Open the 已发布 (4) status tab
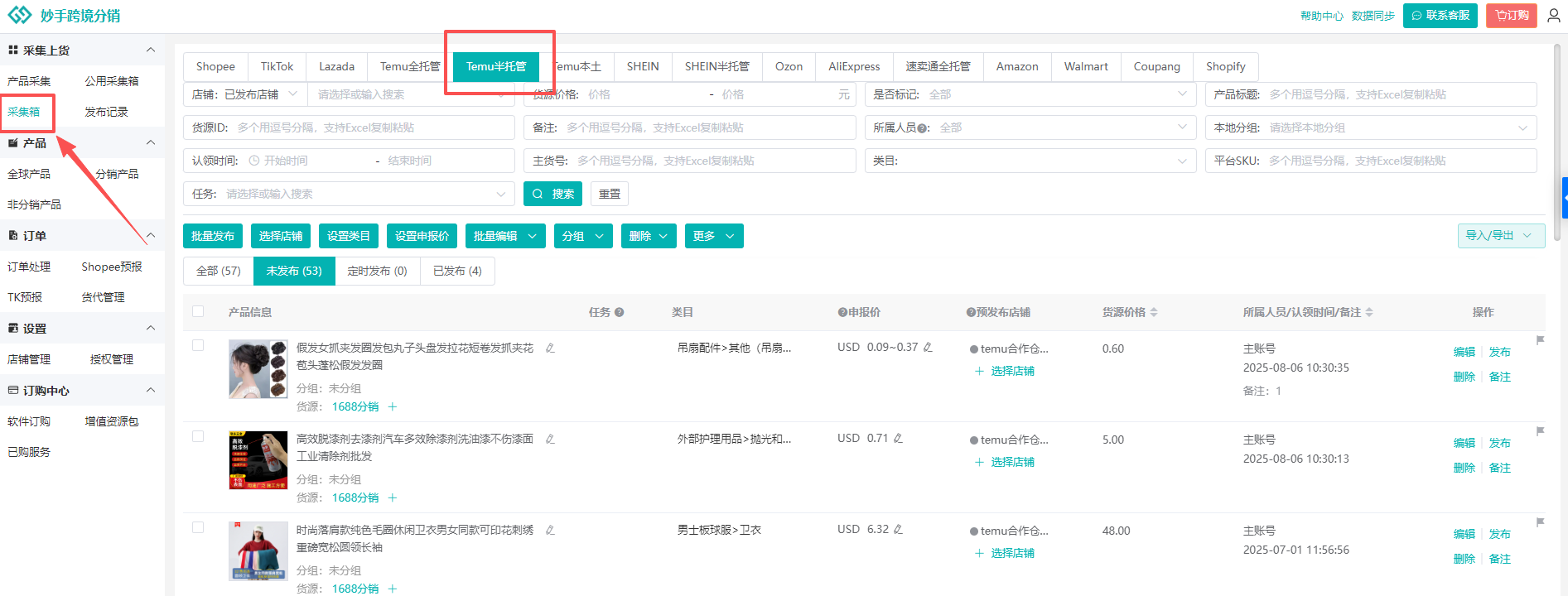The width and height of the screenshot is (1568, 596). pos(457,271)
